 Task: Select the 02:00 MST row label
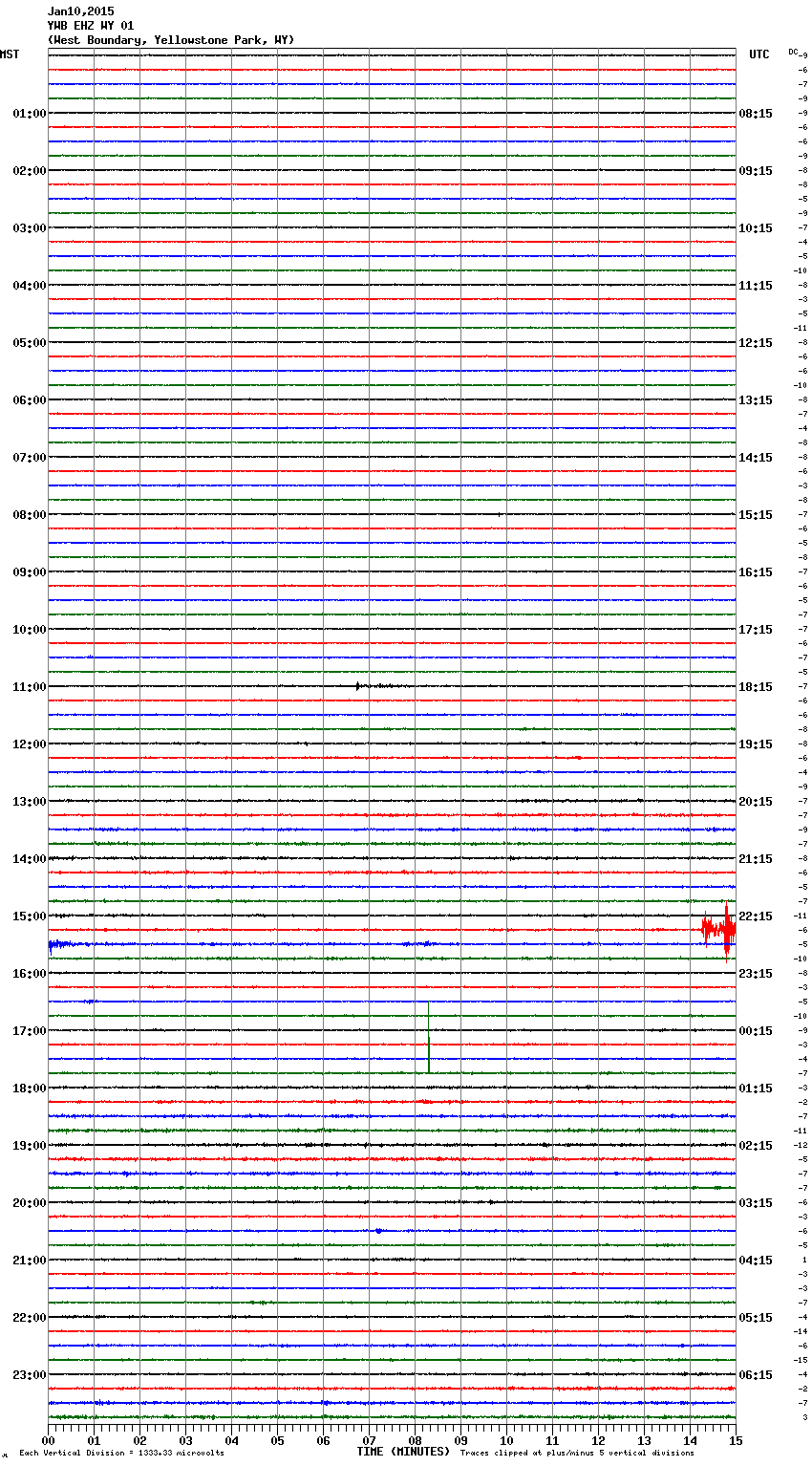tap(29, 171)
